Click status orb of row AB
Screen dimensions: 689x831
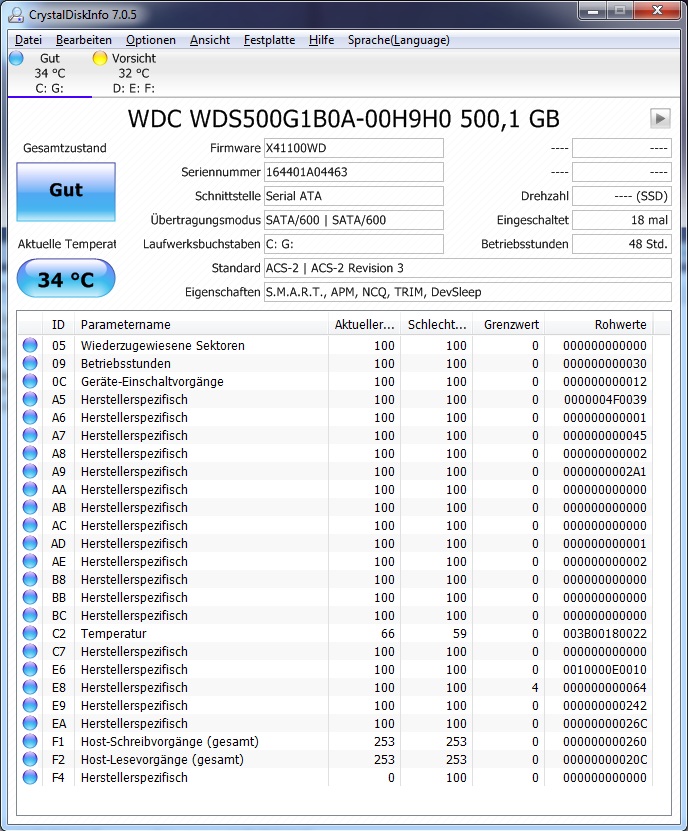click(x=30, y=507)
